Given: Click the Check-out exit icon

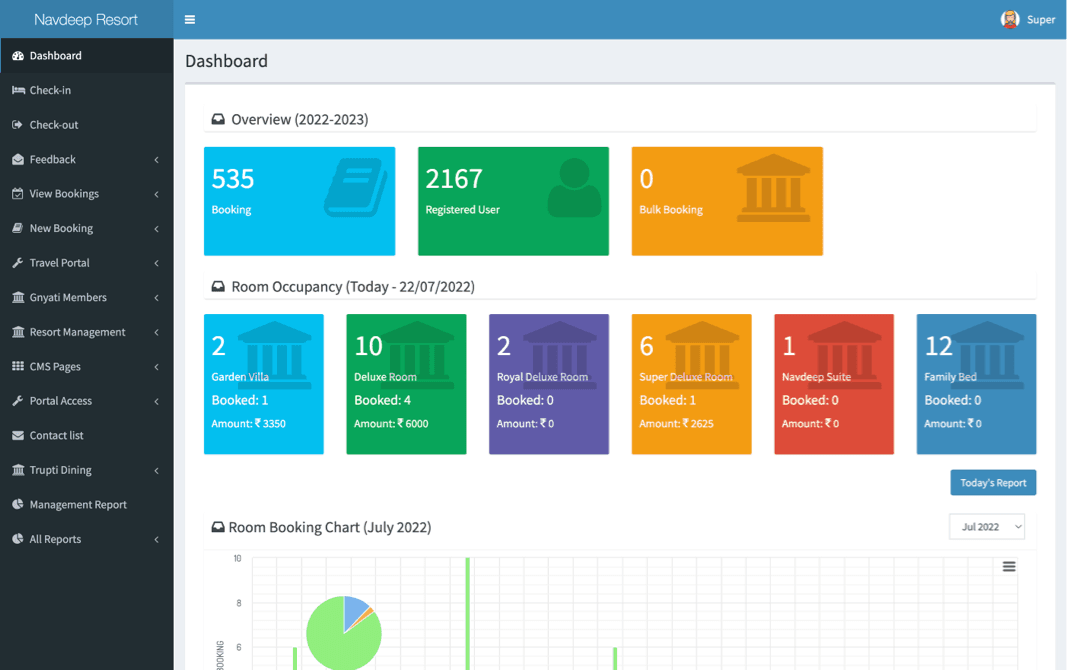Looking at the screenshot, I should tap(18, 125).
